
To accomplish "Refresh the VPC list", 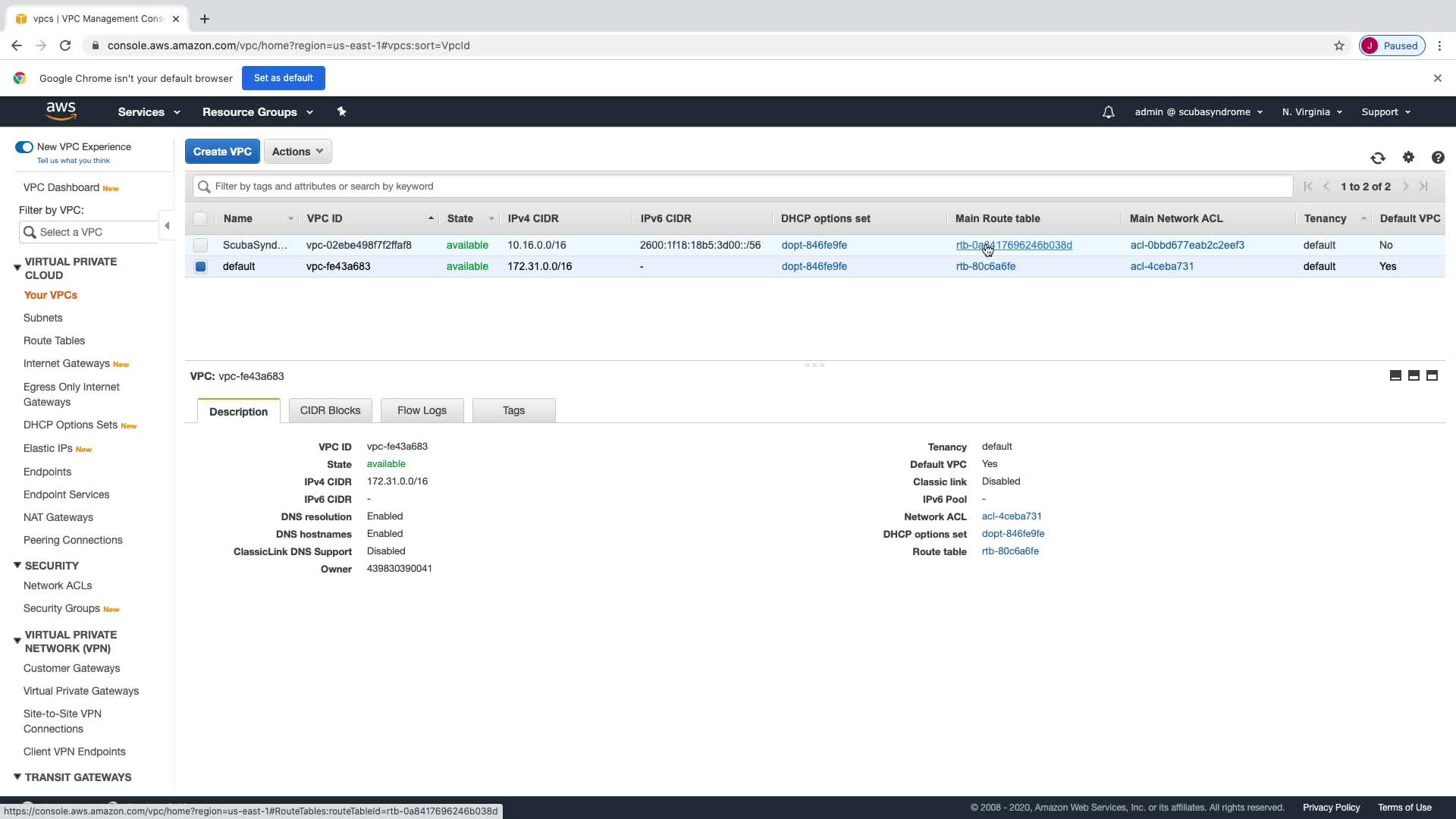I will point(1377,158).
